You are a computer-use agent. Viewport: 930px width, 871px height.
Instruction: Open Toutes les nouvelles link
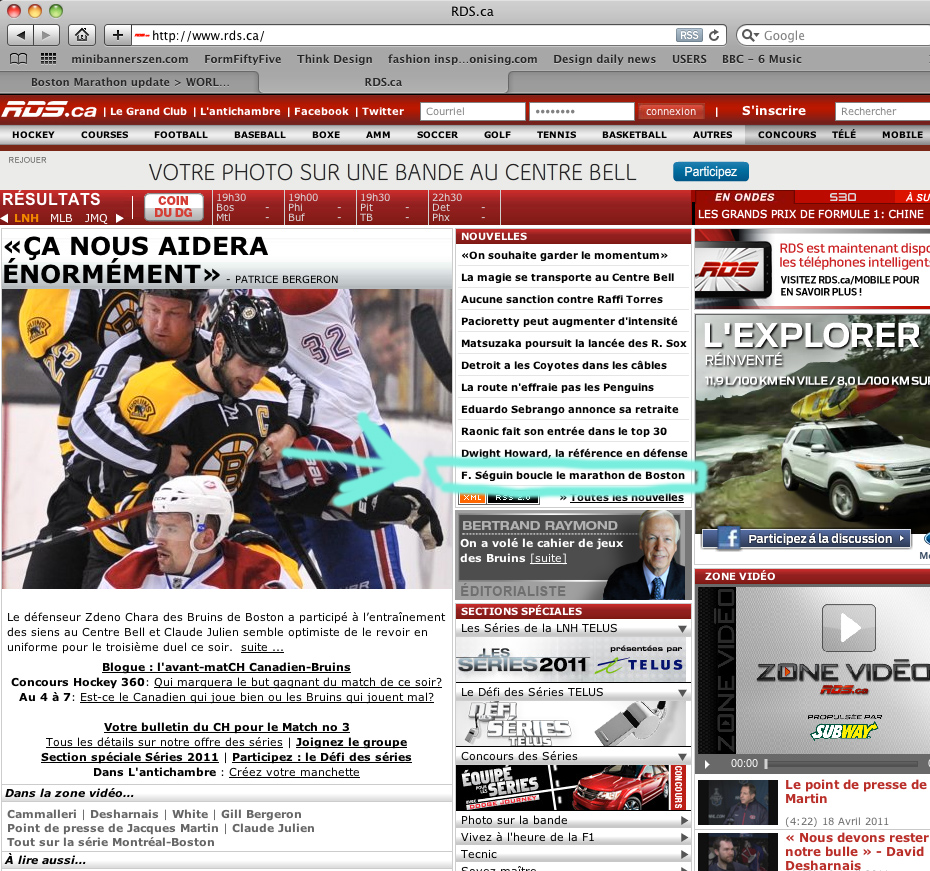pos(627,497)
